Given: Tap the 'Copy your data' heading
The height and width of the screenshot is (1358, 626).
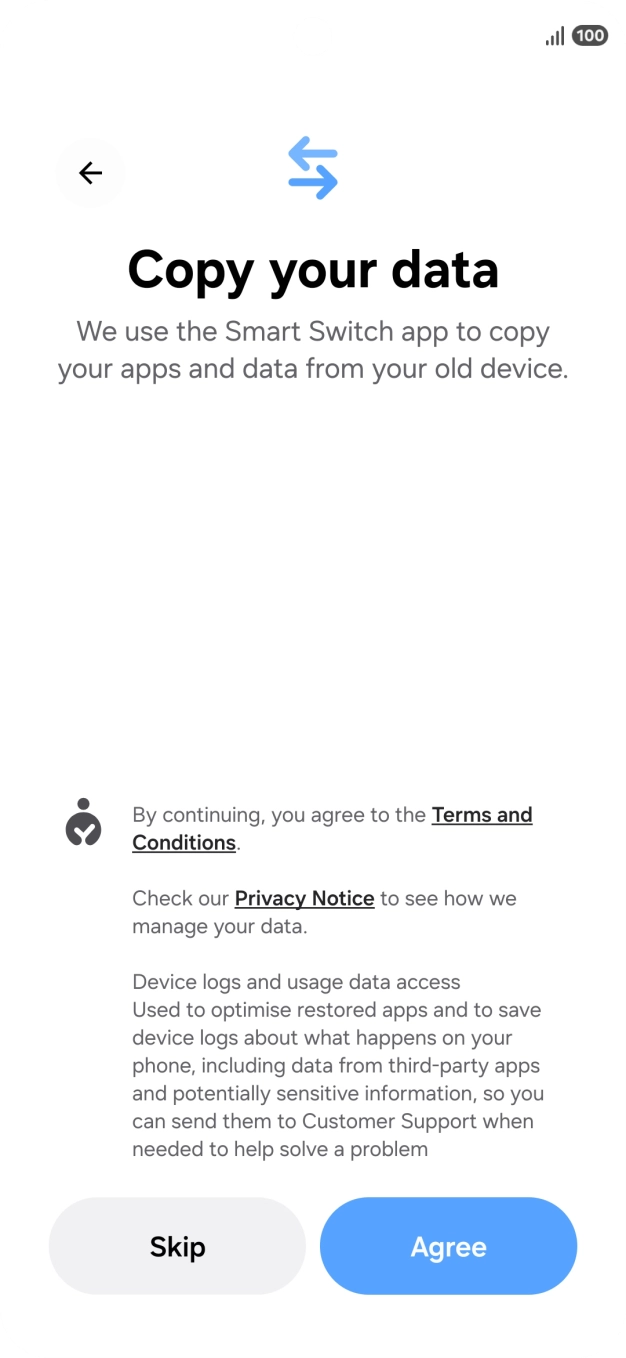Looking at the screenshot, I should coord(313,269).
